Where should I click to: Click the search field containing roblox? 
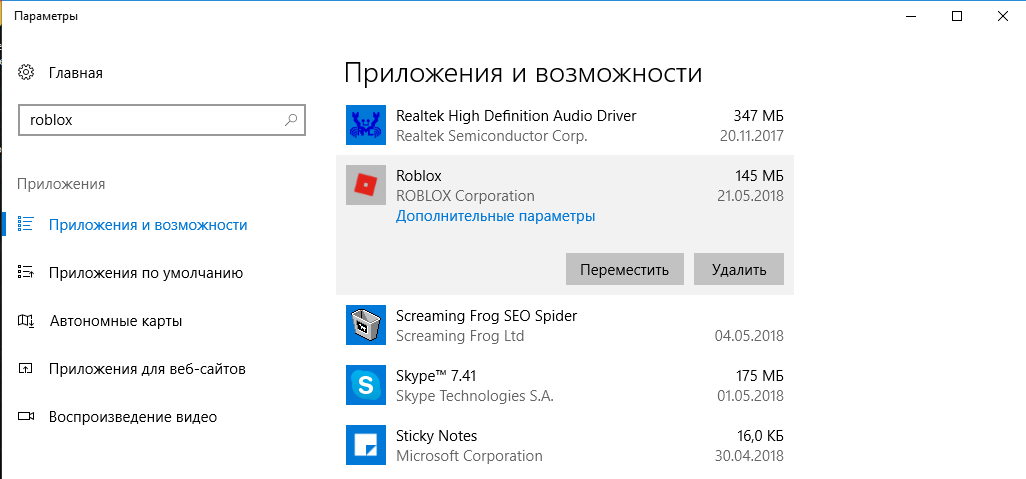coord(150,120)
